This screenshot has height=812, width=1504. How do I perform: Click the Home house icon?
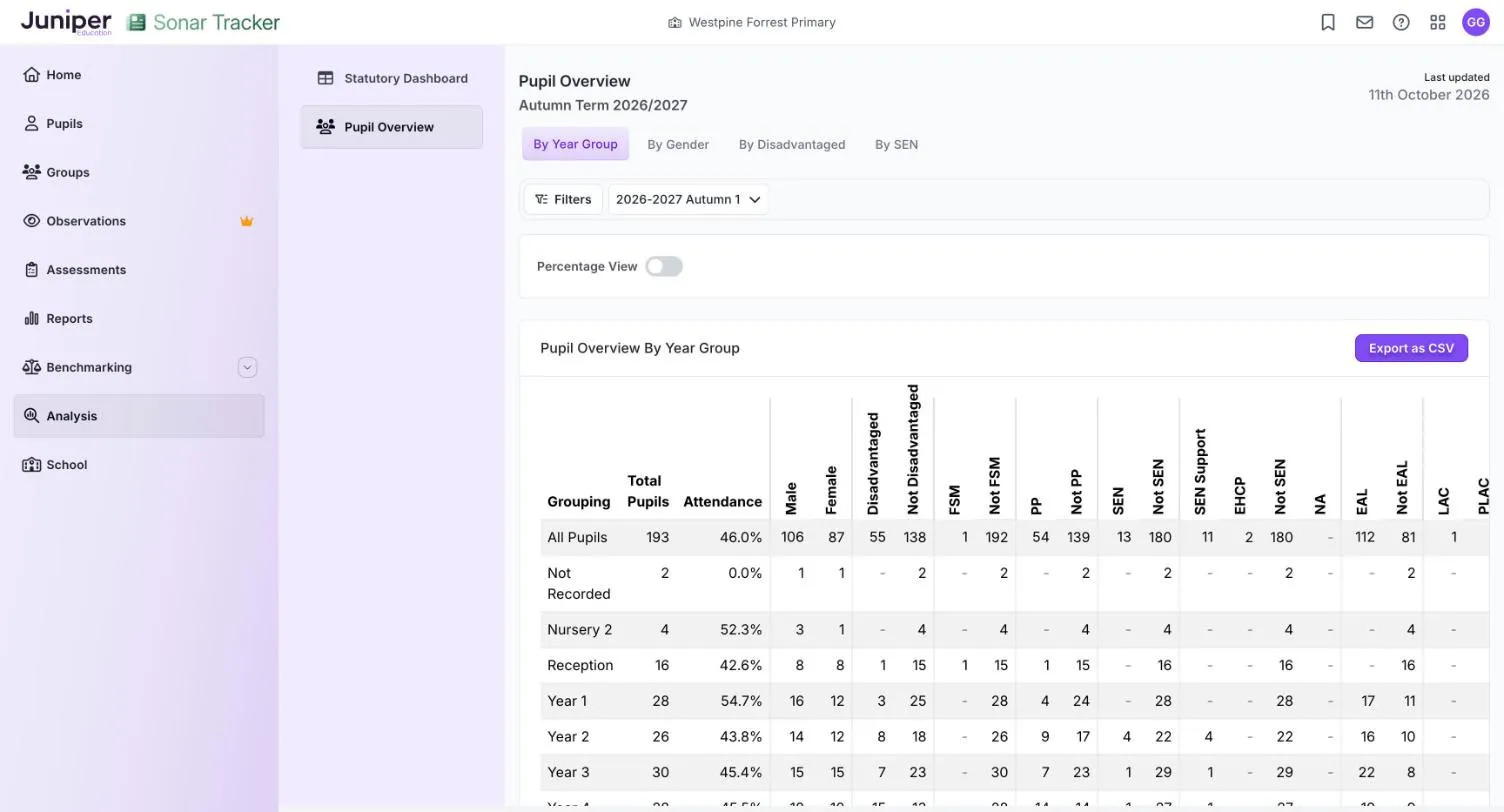(31, 74)
